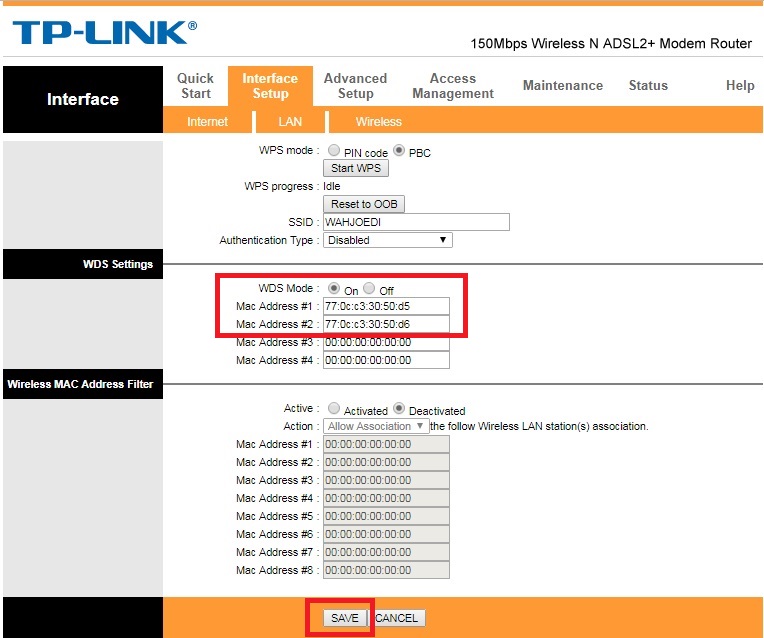The width and height of the screenshot is (764, 638).
Task: Click the Interface sidebar heading
Action: pos(83,99)
